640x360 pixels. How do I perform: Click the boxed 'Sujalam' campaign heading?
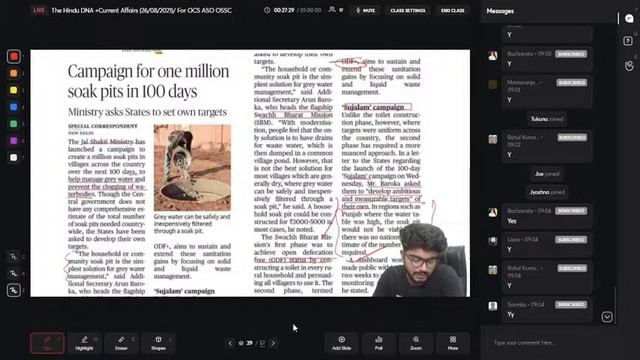[376, 107]
